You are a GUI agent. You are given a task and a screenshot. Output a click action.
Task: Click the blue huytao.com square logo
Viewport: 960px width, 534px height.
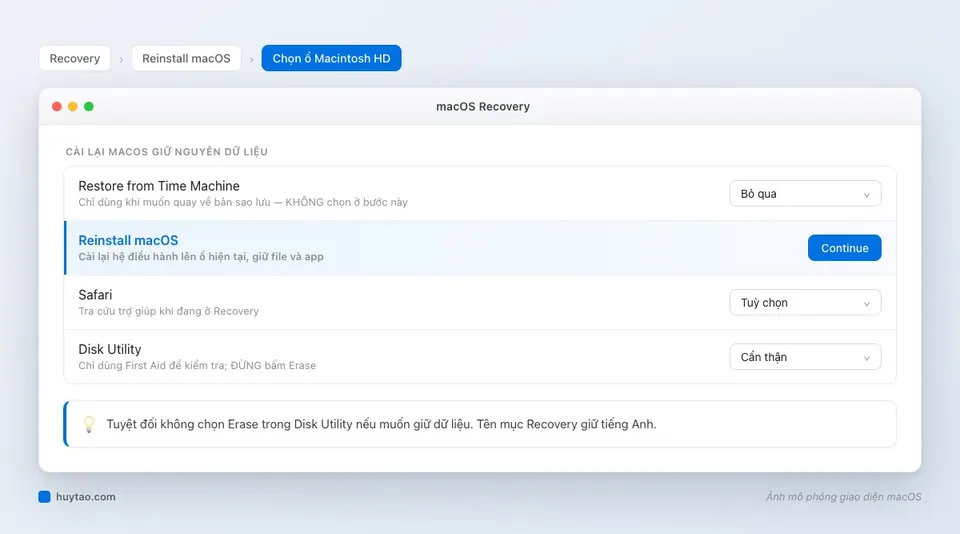(x=44, y=497)
